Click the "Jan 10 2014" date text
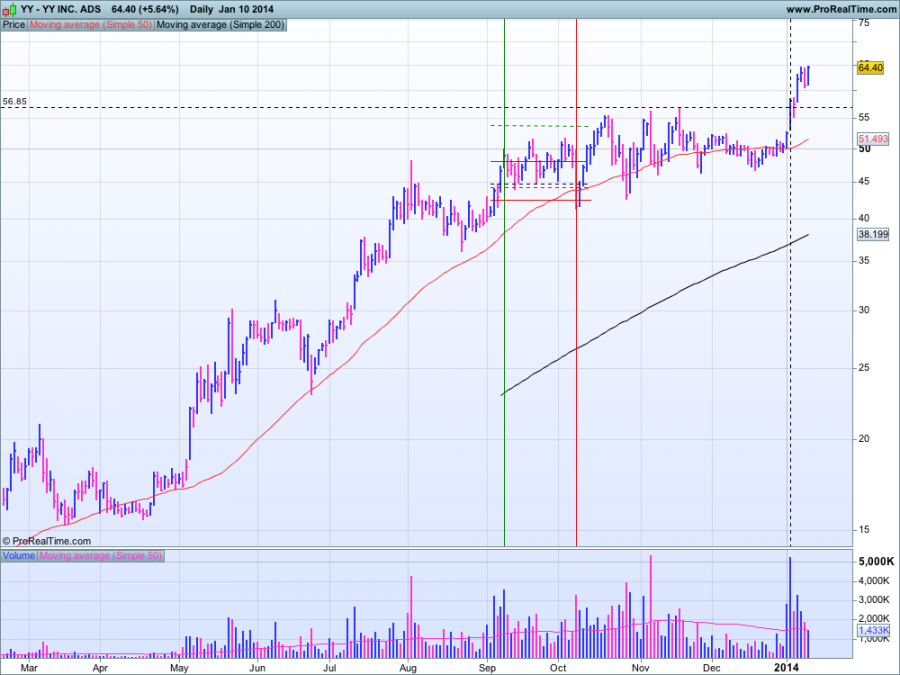The image size is (900, 675). tap(246, 9)
